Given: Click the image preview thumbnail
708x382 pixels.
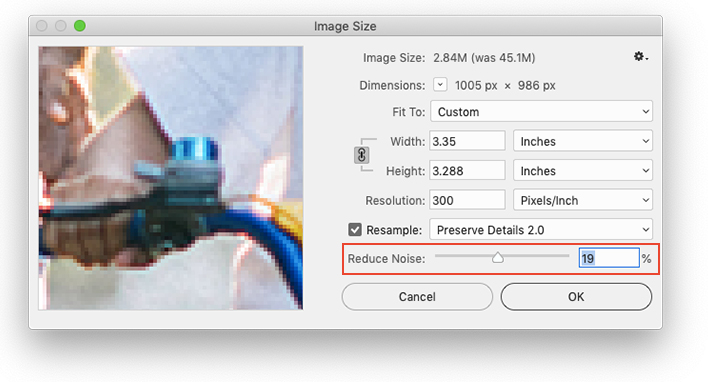Looking at the screenshot, I should point(171,178).
